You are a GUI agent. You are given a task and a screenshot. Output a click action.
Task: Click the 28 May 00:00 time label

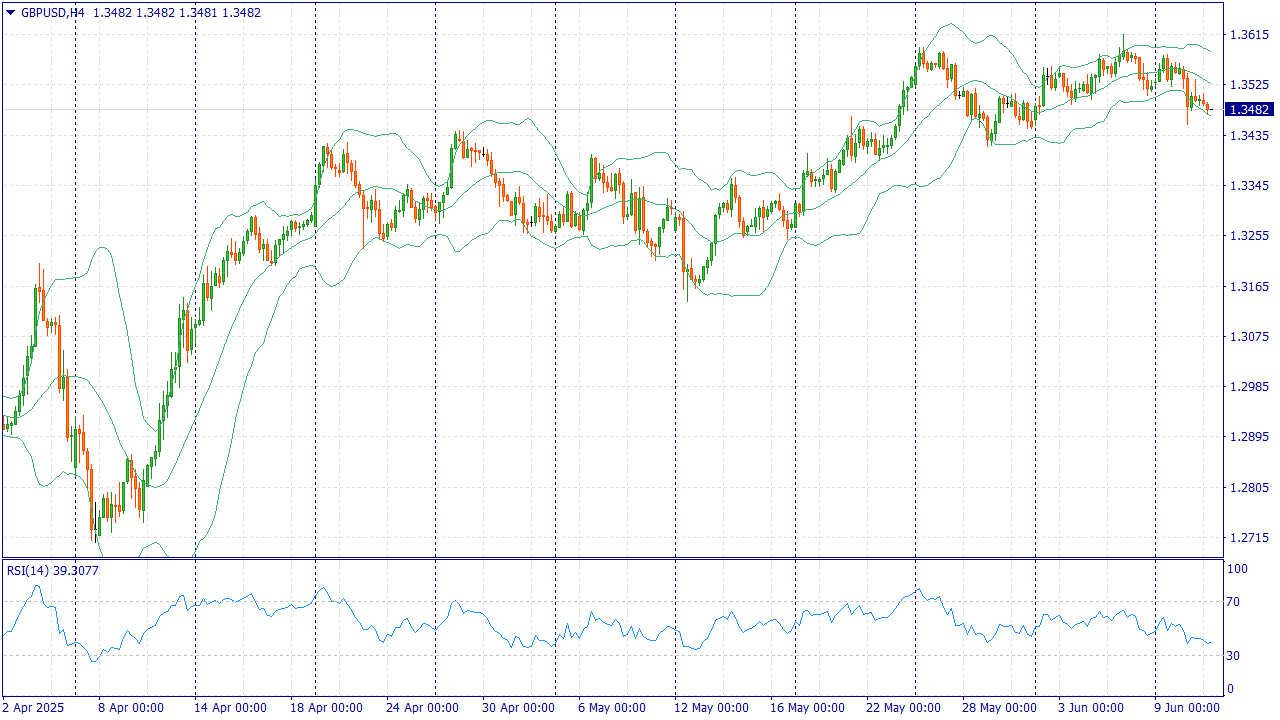point(999,708)
